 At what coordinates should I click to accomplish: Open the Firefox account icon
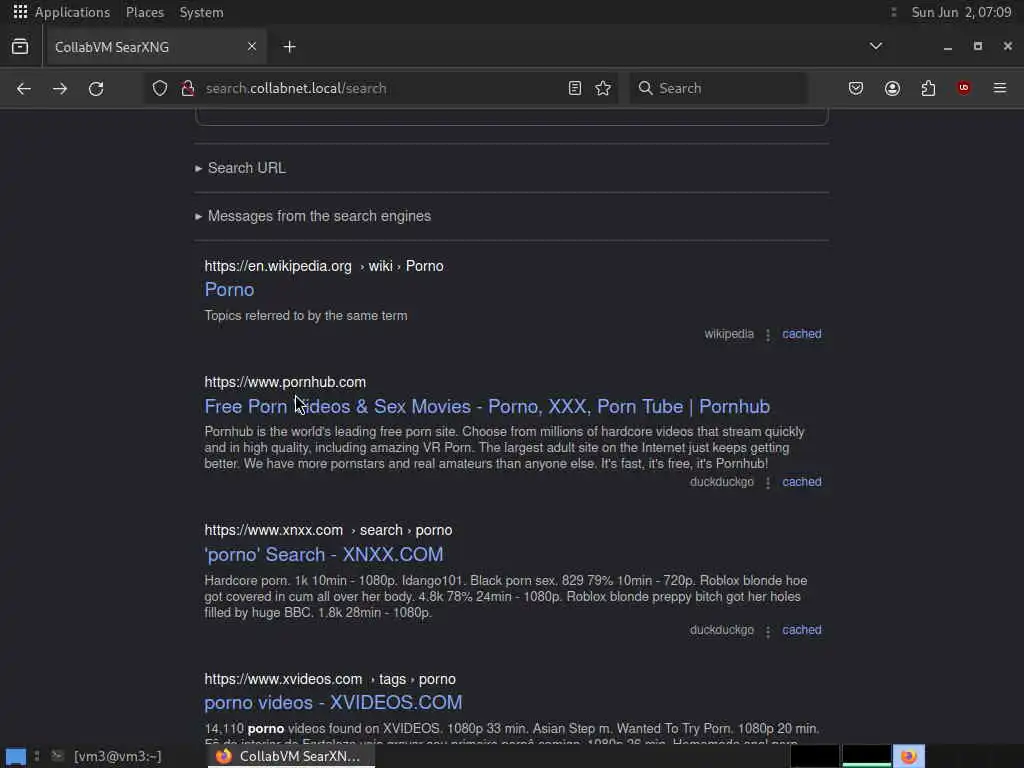point(892,88)
